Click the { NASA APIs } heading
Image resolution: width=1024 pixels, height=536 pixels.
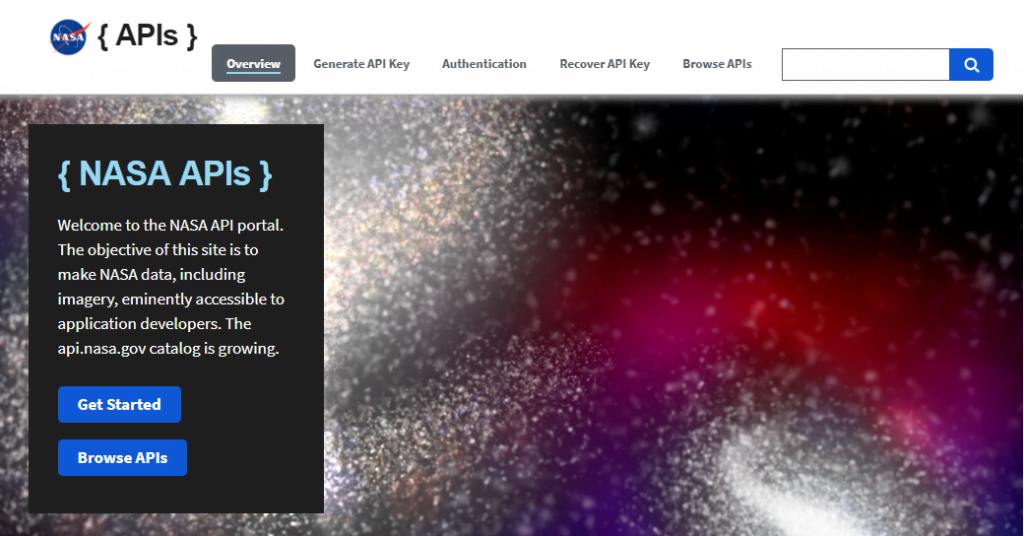coord(165,173)
